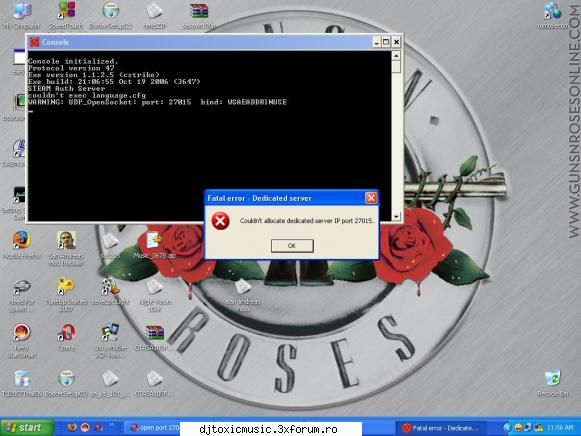
Task: Expand hidden system tray icons arrow
Action: click(x=507, y=427)
